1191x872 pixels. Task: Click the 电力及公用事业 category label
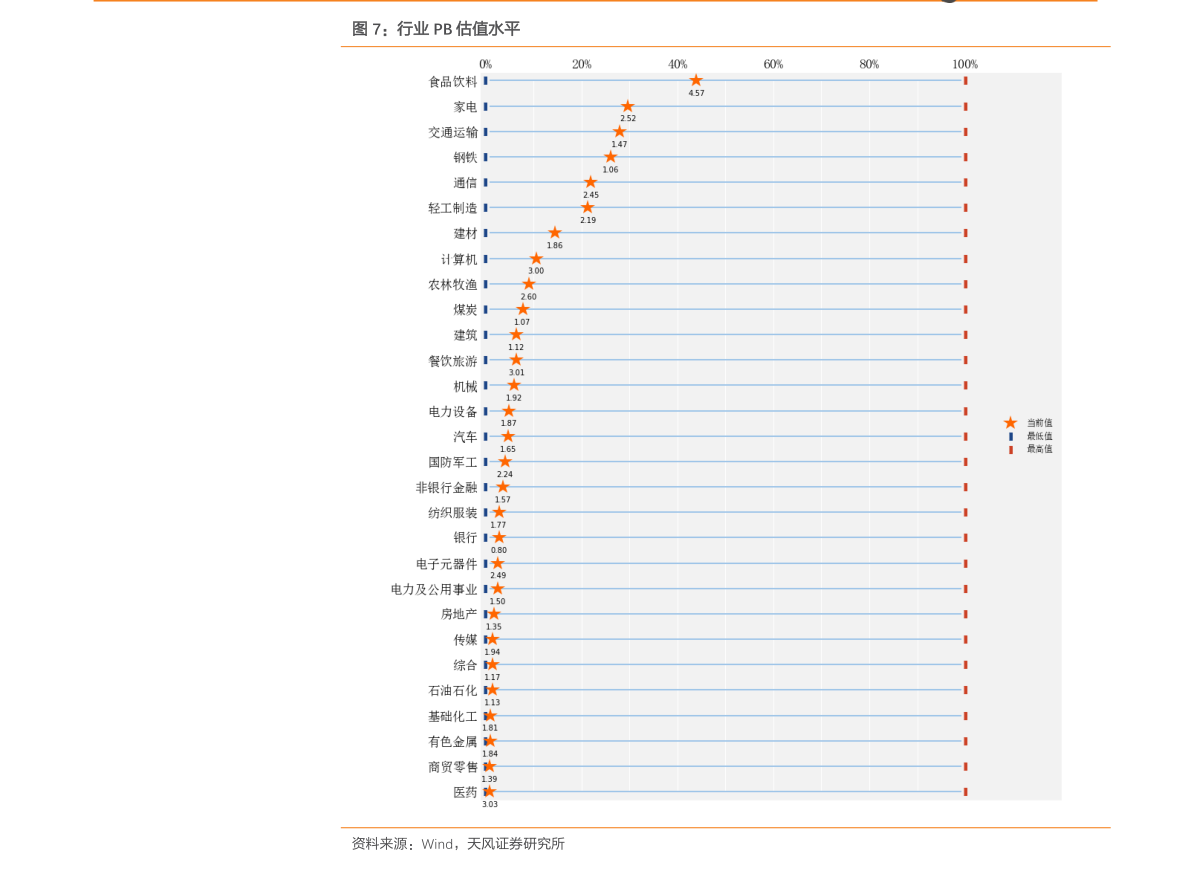click(434, 589)
